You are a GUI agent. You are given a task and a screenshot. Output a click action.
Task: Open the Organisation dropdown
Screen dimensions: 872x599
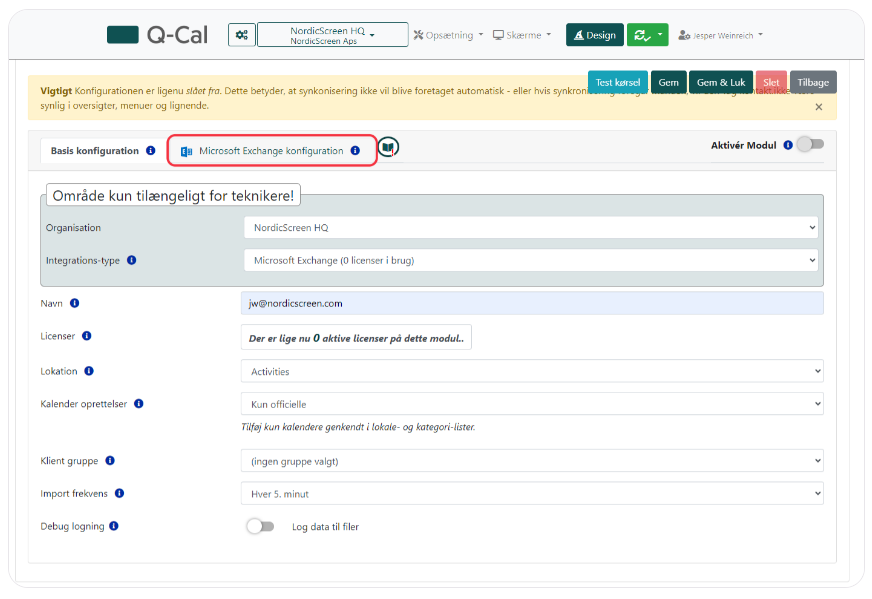pyautogui.click(x=531, y=227)
